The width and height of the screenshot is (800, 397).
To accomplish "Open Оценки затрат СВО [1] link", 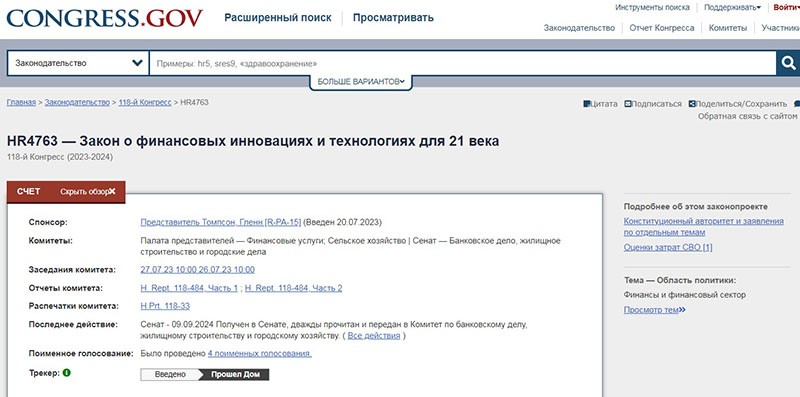I will [x=668, y=247].
